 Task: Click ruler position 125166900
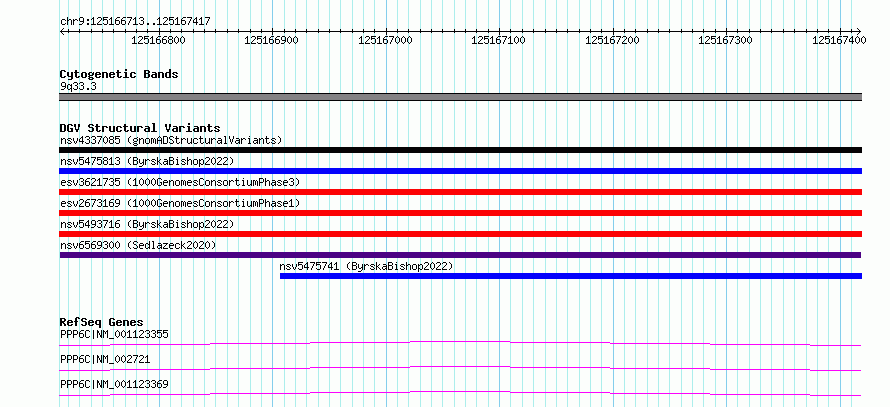[271, 40]
